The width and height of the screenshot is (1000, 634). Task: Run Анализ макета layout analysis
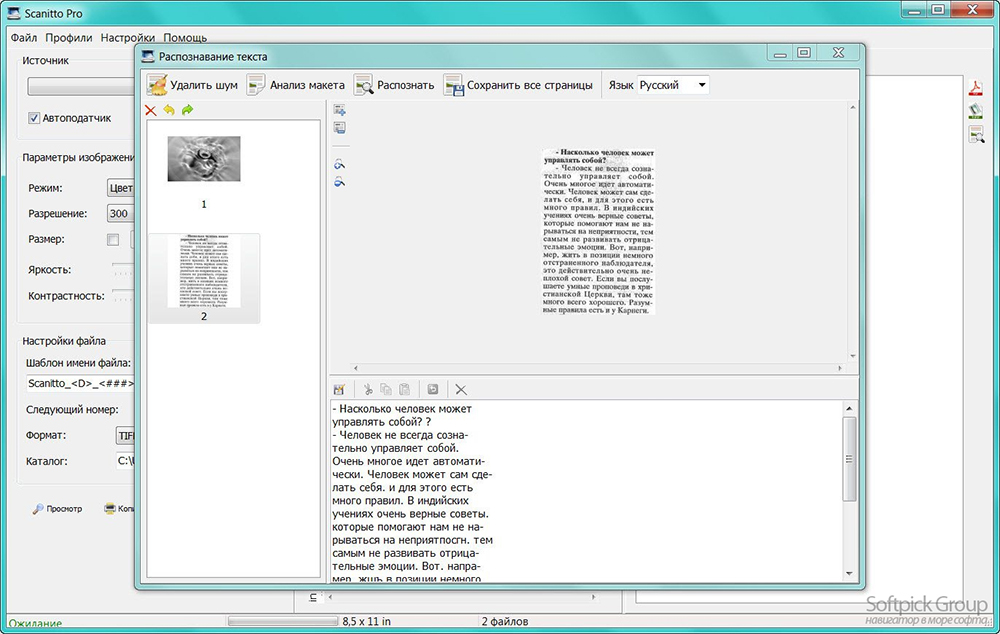pyautogui.click(x=296, y=85)
